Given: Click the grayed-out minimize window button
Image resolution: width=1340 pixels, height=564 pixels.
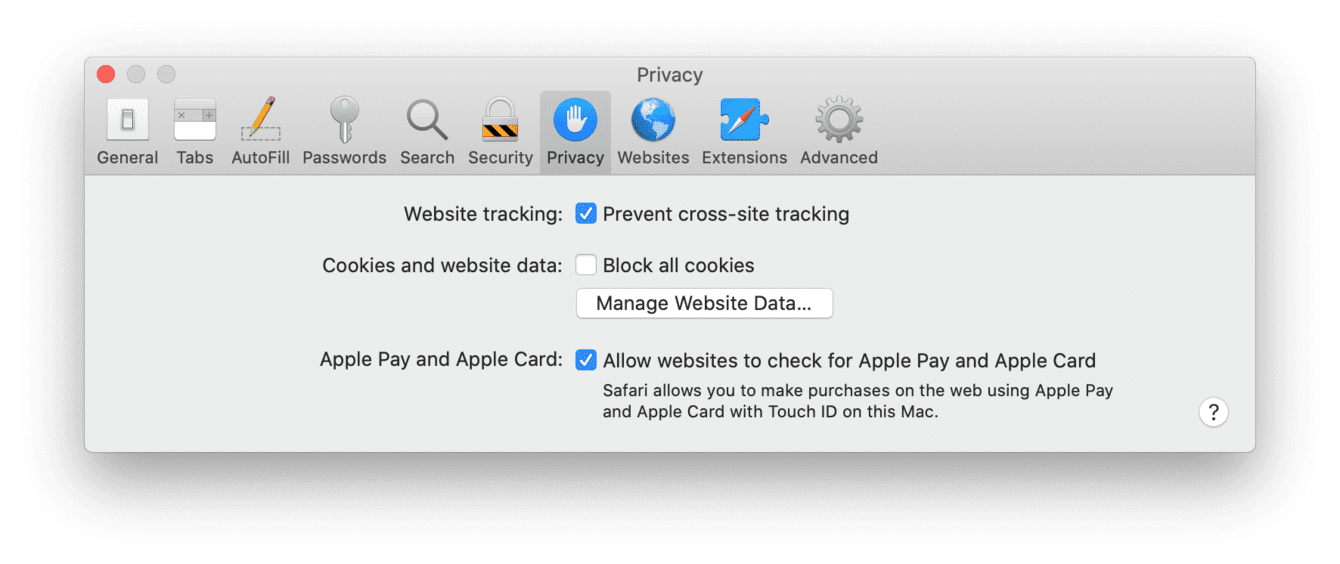Looking at the screenshot, I should 136,75.
